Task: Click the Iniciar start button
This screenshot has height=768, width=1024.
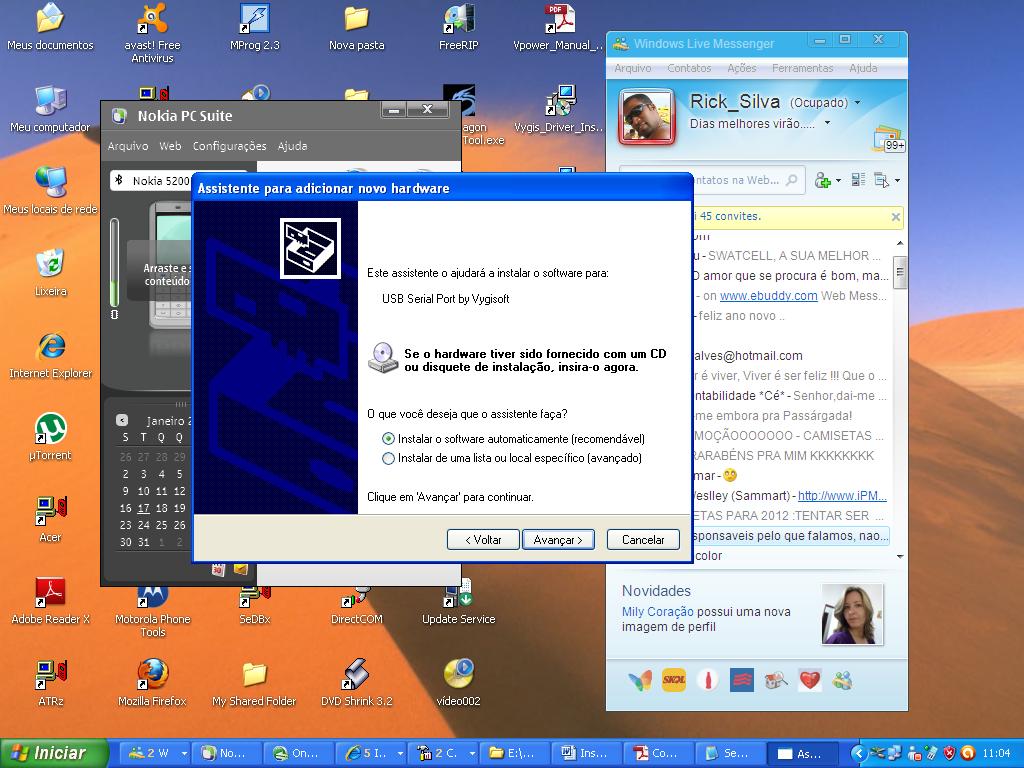Action: pos(54,754)
